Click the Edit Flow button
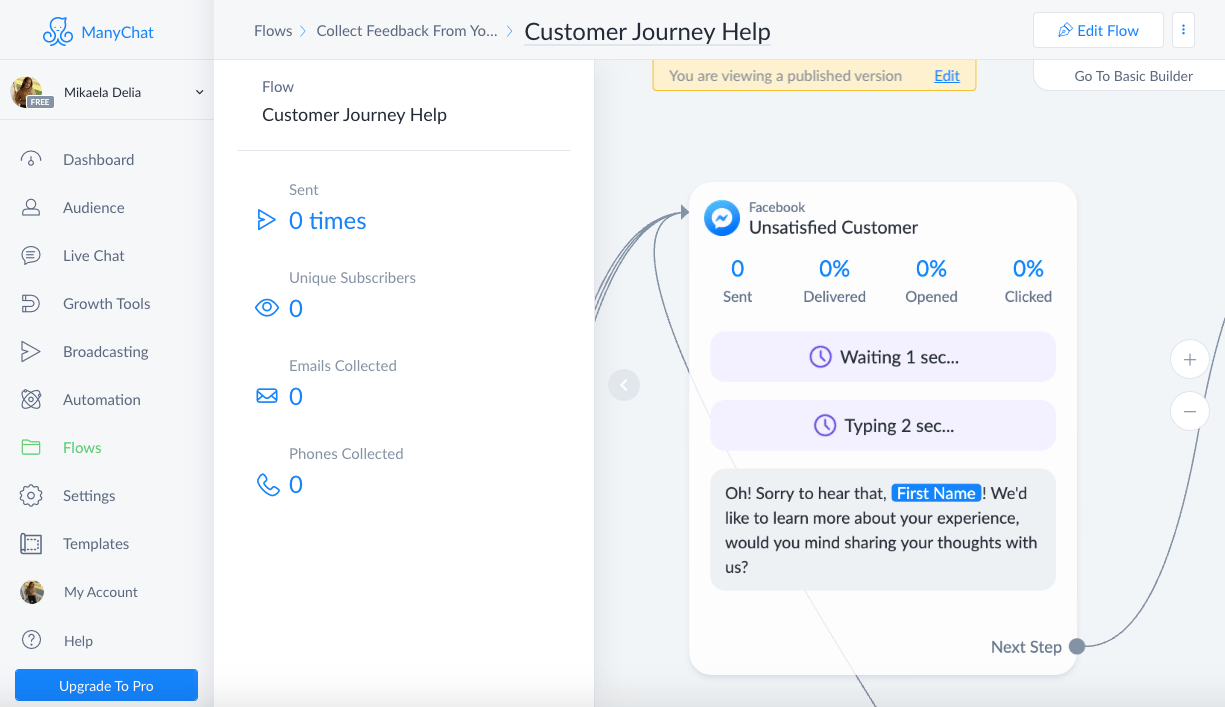Screen dimensions: 1225x707 pyautogui.click(x=1098, y=30)
